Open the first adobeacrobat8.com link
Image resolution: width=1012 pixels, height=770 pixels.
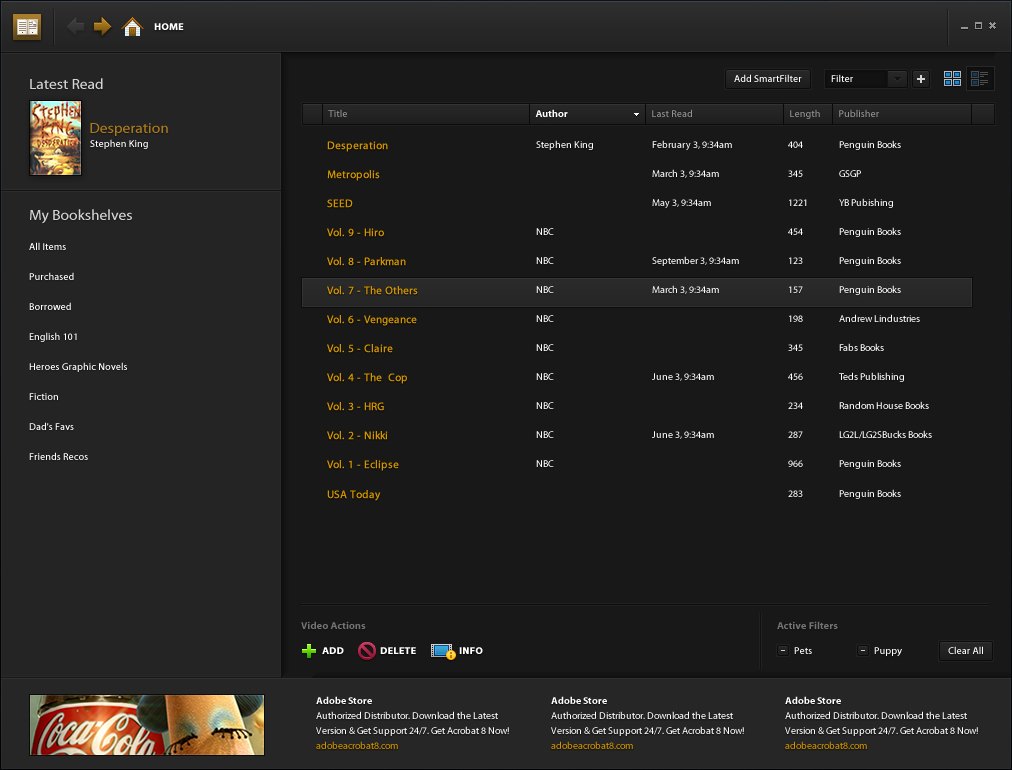[357, 746]
